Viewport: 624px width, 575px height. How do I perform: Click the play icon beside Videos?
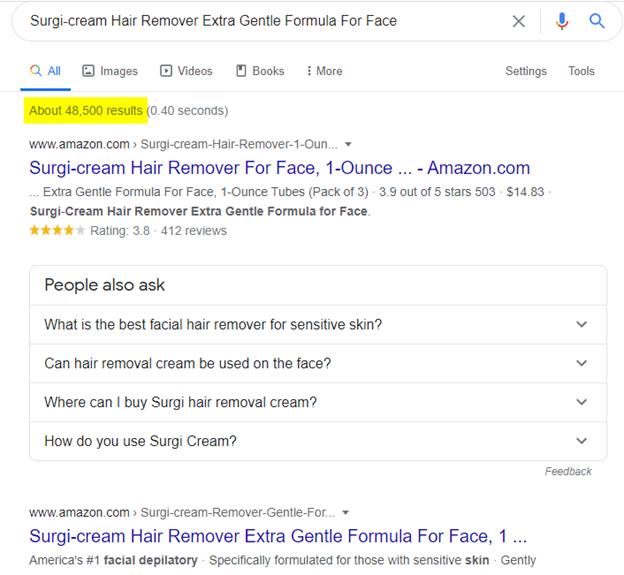tap(166, 71)
